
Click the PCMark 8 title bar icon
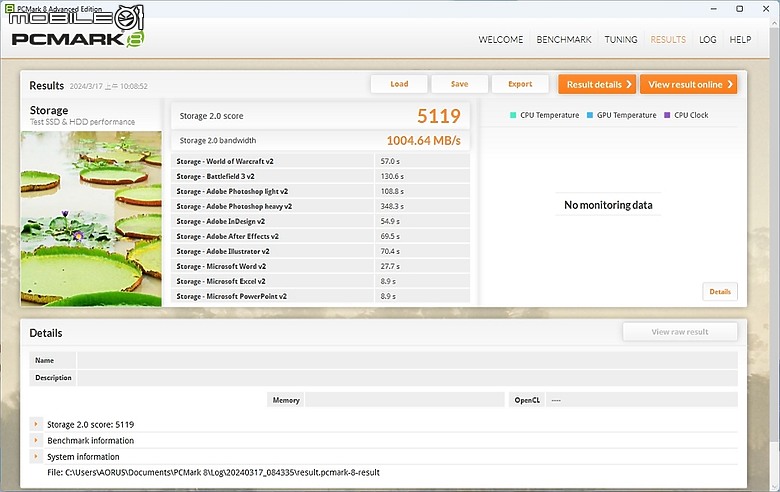pos(9,8)
